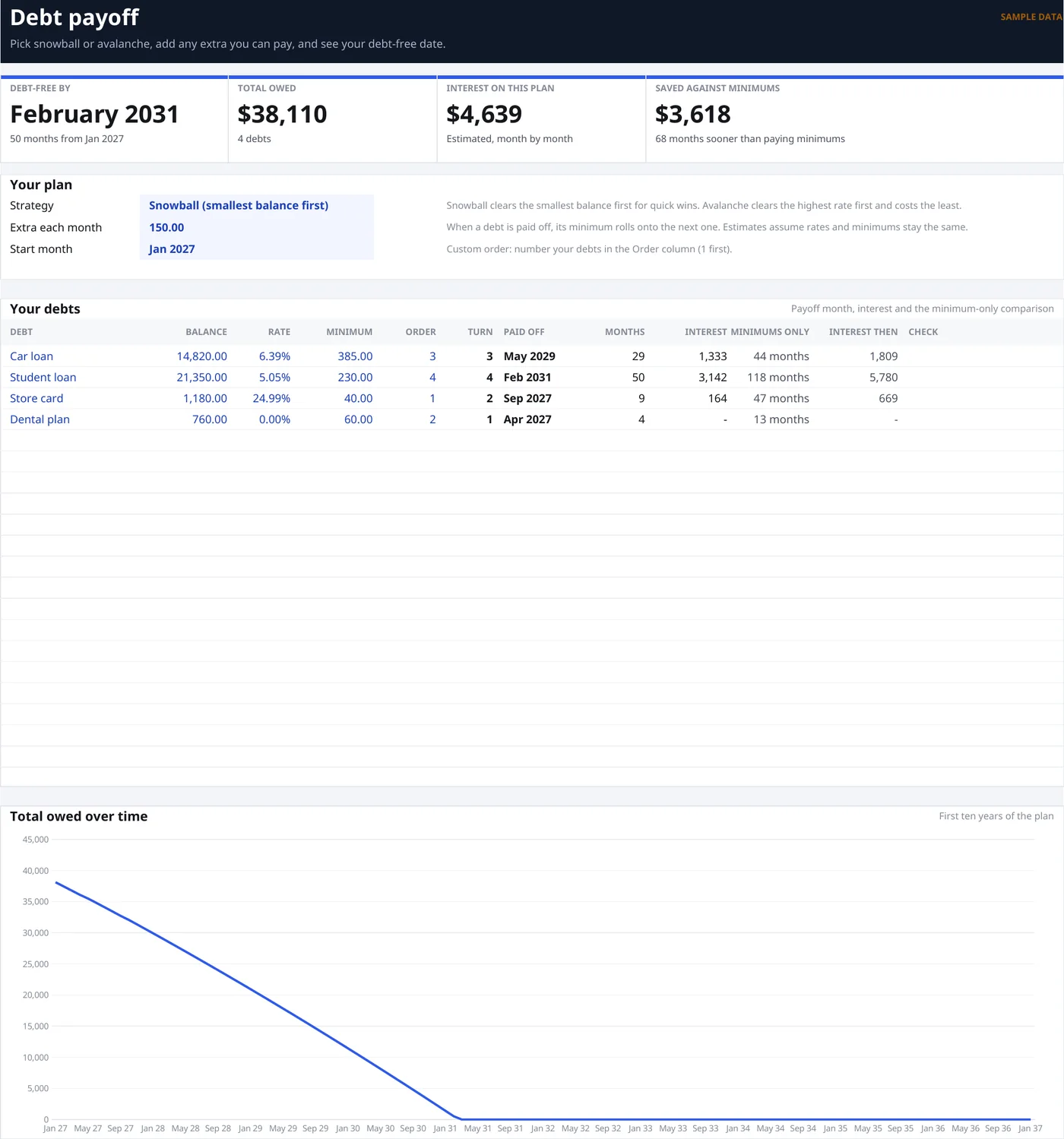Image resolution: width=1064 pixels, height=1139 pixels.
Task: Select the Apr 2027 paid off cell
Action: 527,419
